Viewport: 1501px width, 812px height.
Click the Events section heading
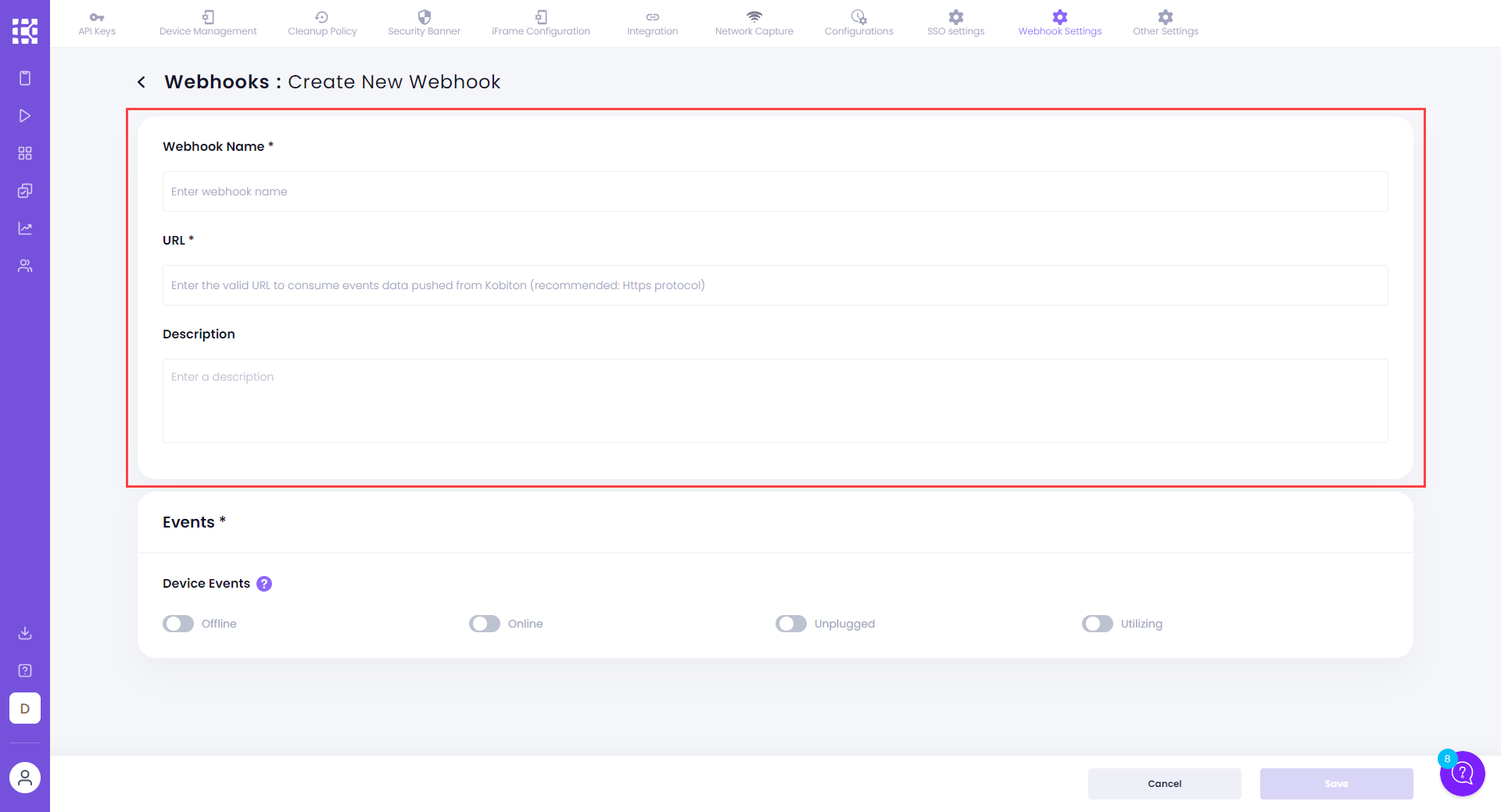[x=194, y=522]
